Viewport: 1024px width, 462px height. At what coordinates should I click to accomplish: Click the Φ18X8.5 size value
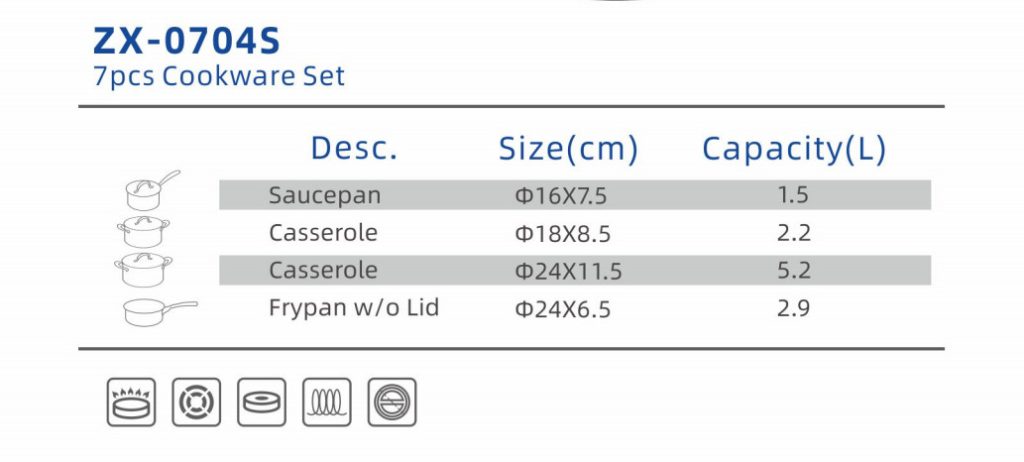click(x=562, y=233)
